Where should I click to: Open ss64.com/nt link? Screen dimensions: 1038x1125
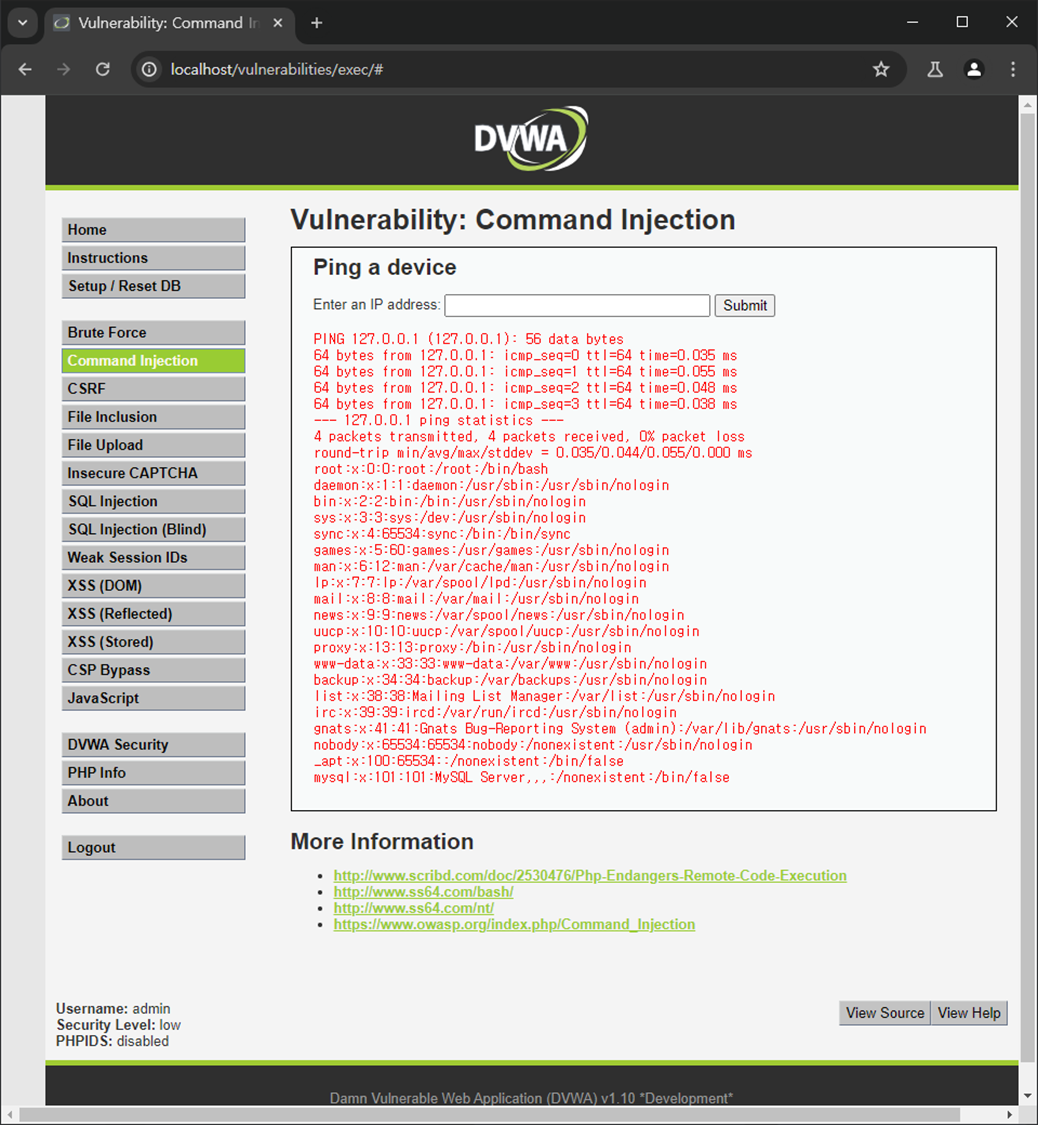[x=414, y=908]
